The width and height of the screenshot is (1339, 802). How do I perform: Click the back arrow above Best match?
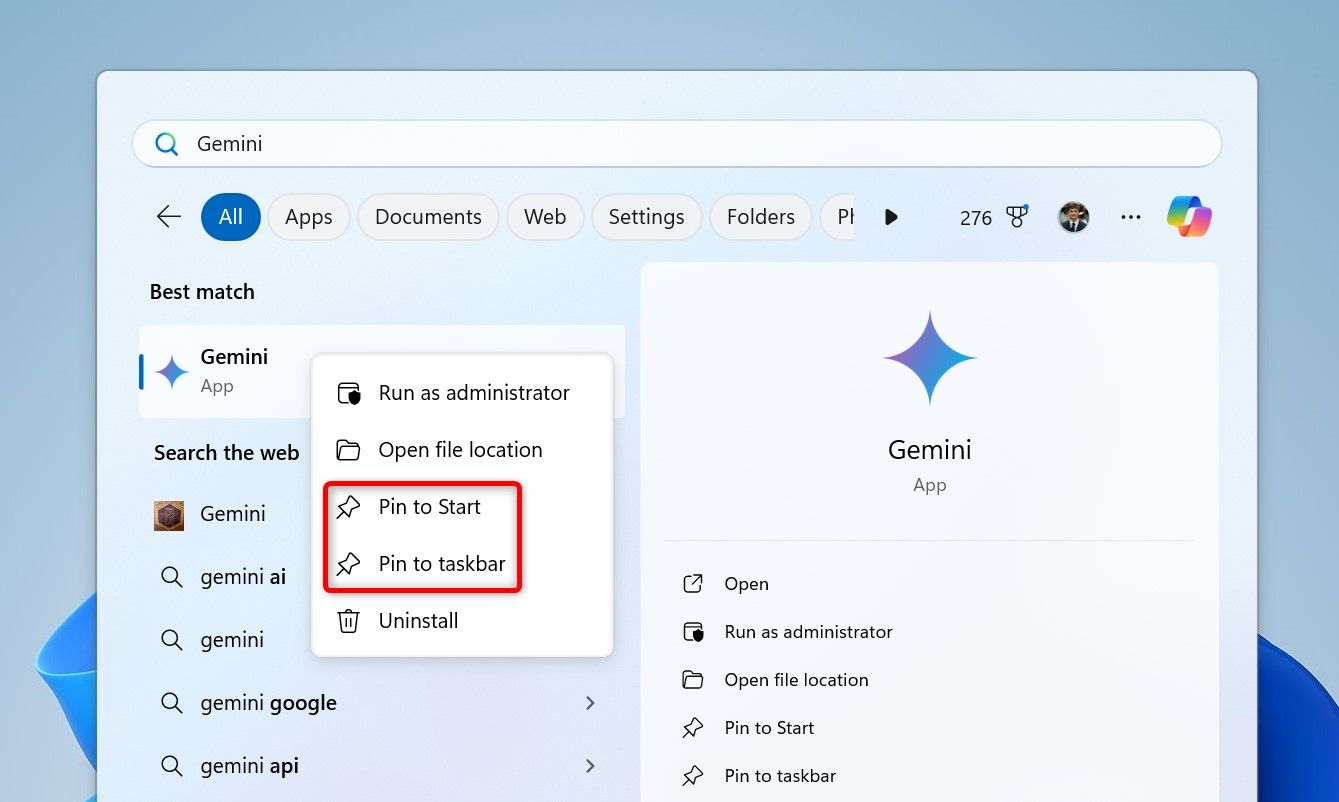[x=168, y=216]
